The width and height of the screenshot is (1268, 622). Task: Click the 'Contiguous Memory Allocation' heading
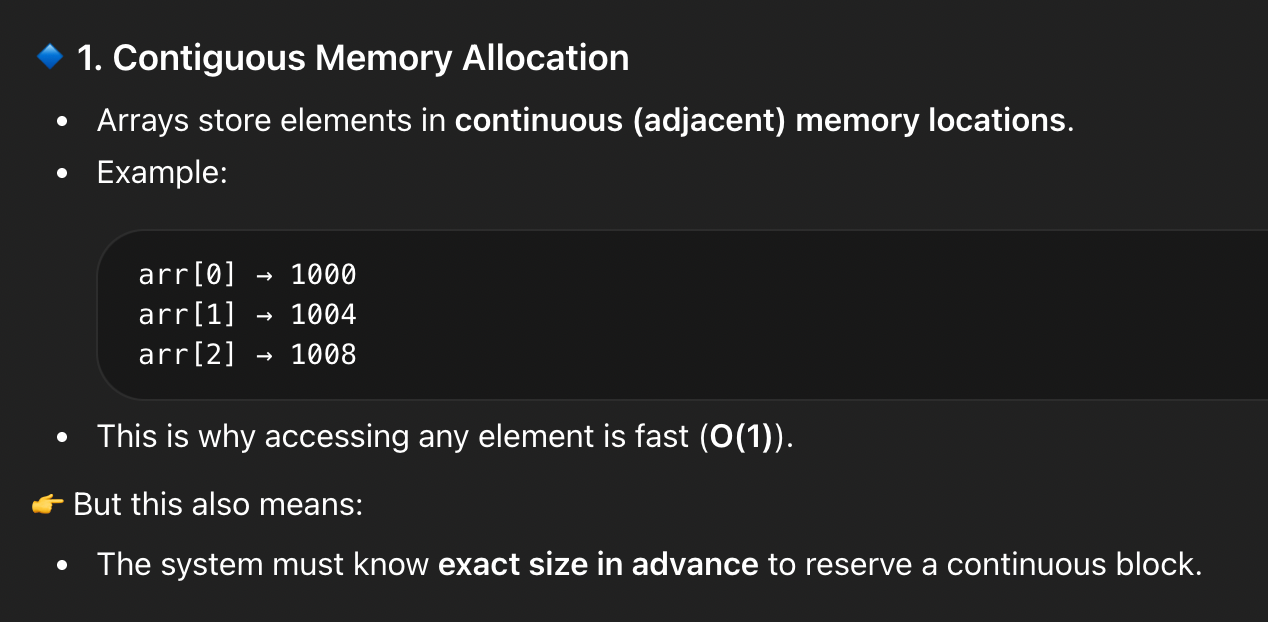coord(353,58)
